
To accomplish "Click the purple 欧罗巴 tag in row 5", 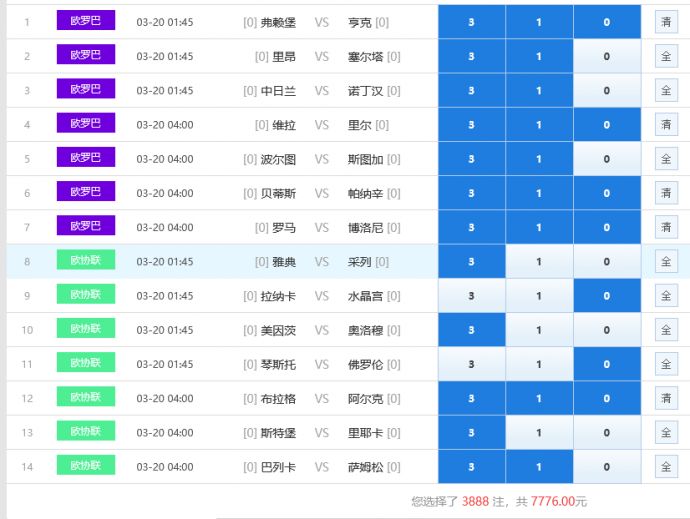I will 86,158.
